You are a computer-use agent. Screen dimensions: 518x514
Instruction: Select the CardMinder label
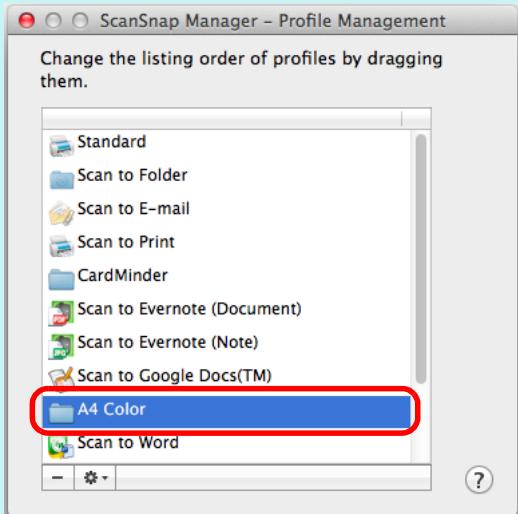[x=122, y=275]
